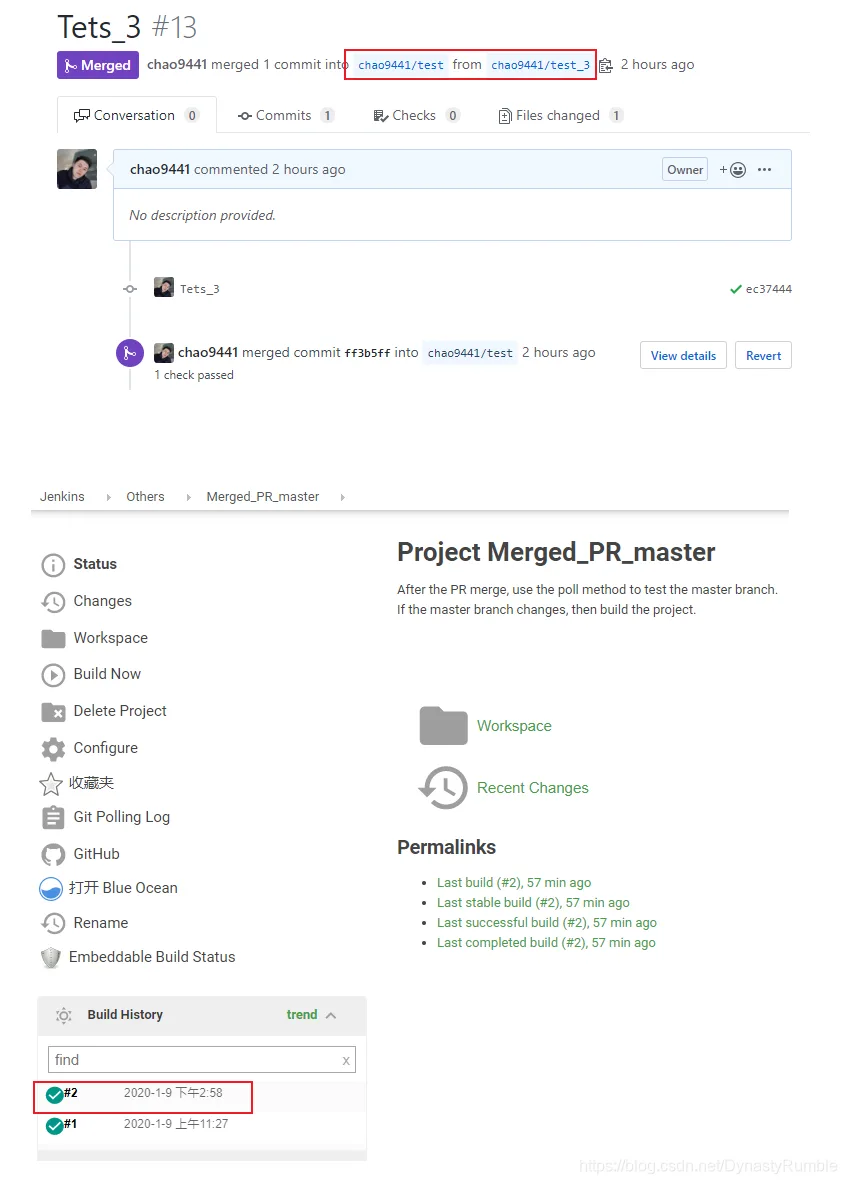
Task: Expand the Jenkins breadcrumb arrow
Action: (x=109, y=497)
